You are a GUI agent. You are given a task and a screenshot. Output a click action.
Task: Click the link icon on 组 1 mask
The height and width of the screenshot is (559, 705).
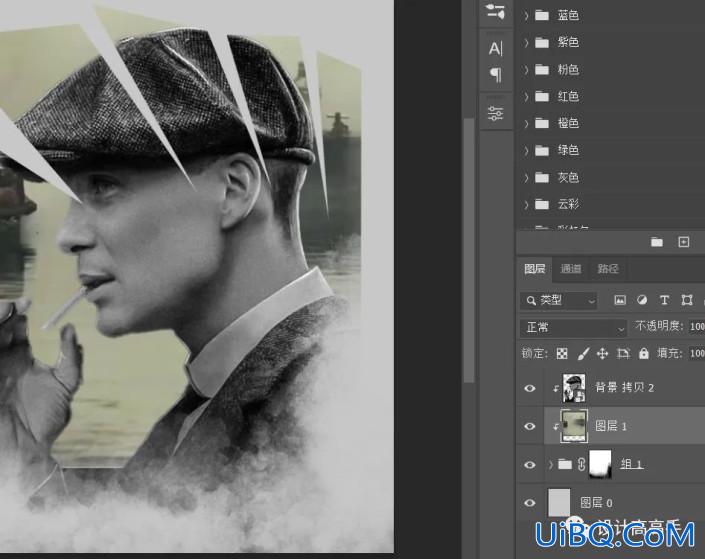point(581,464)
